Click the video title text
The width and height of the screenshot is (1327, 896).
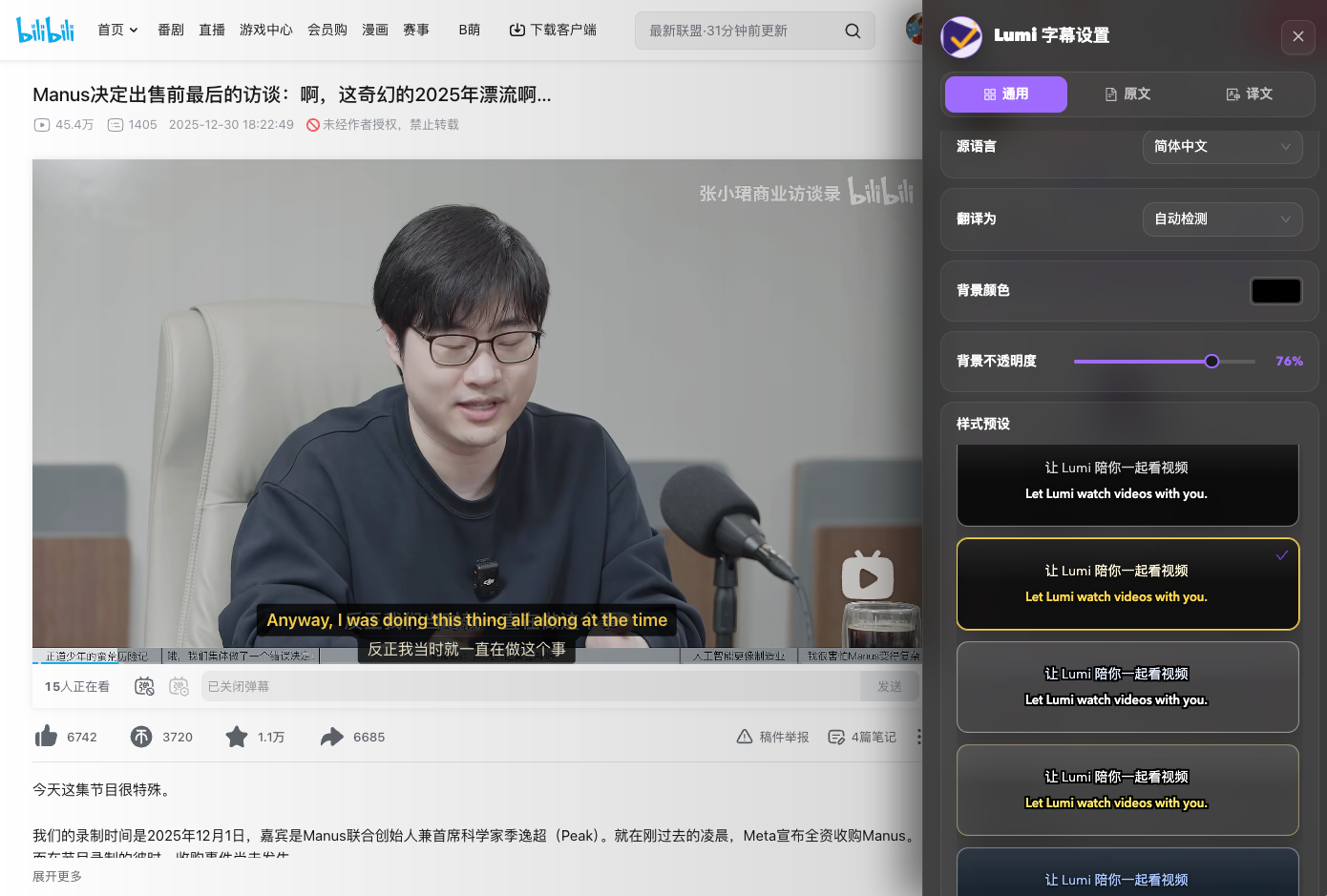(x=292, y=94)
